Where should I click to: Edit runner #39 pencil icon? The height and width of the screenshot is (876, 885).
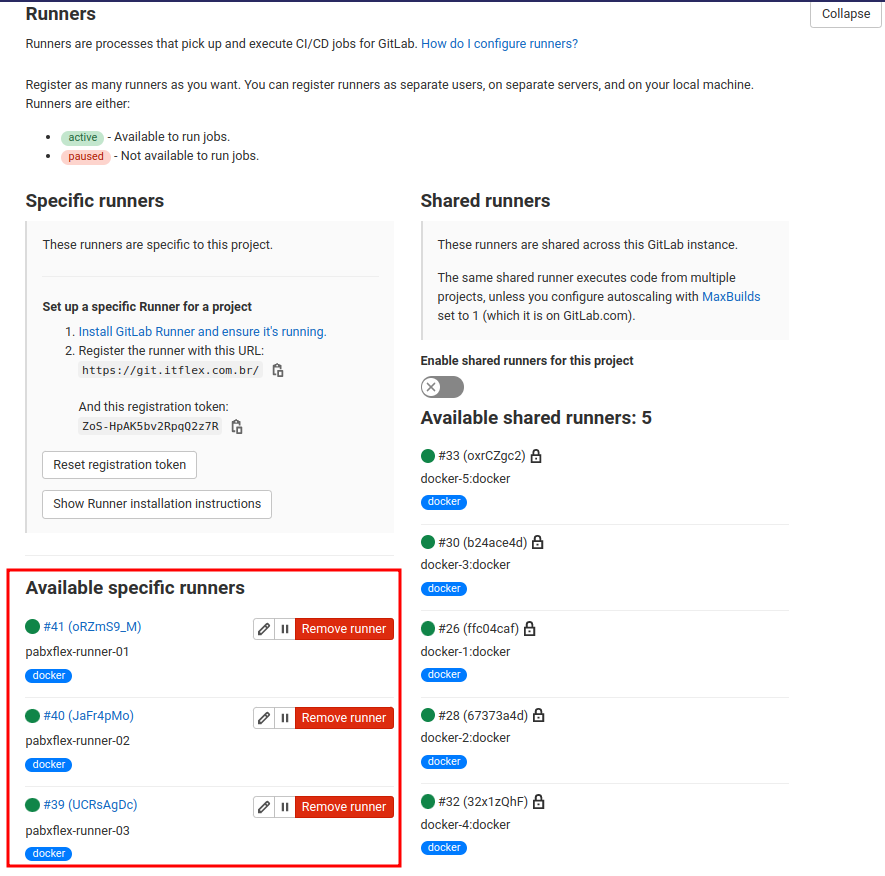click(x=264, y=807)
